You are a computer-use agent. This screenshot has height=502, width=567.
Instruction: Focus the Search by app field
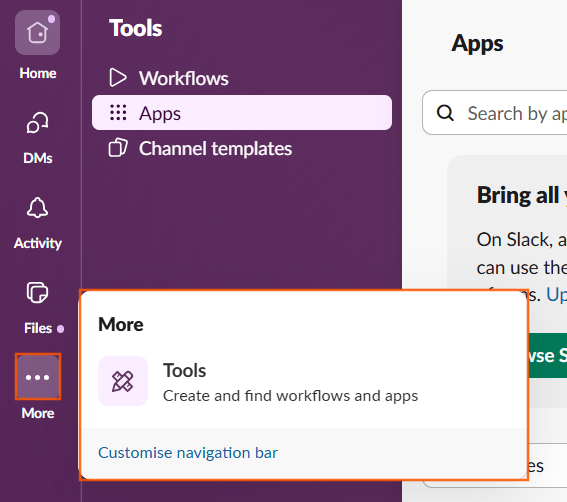coord(495,113)
